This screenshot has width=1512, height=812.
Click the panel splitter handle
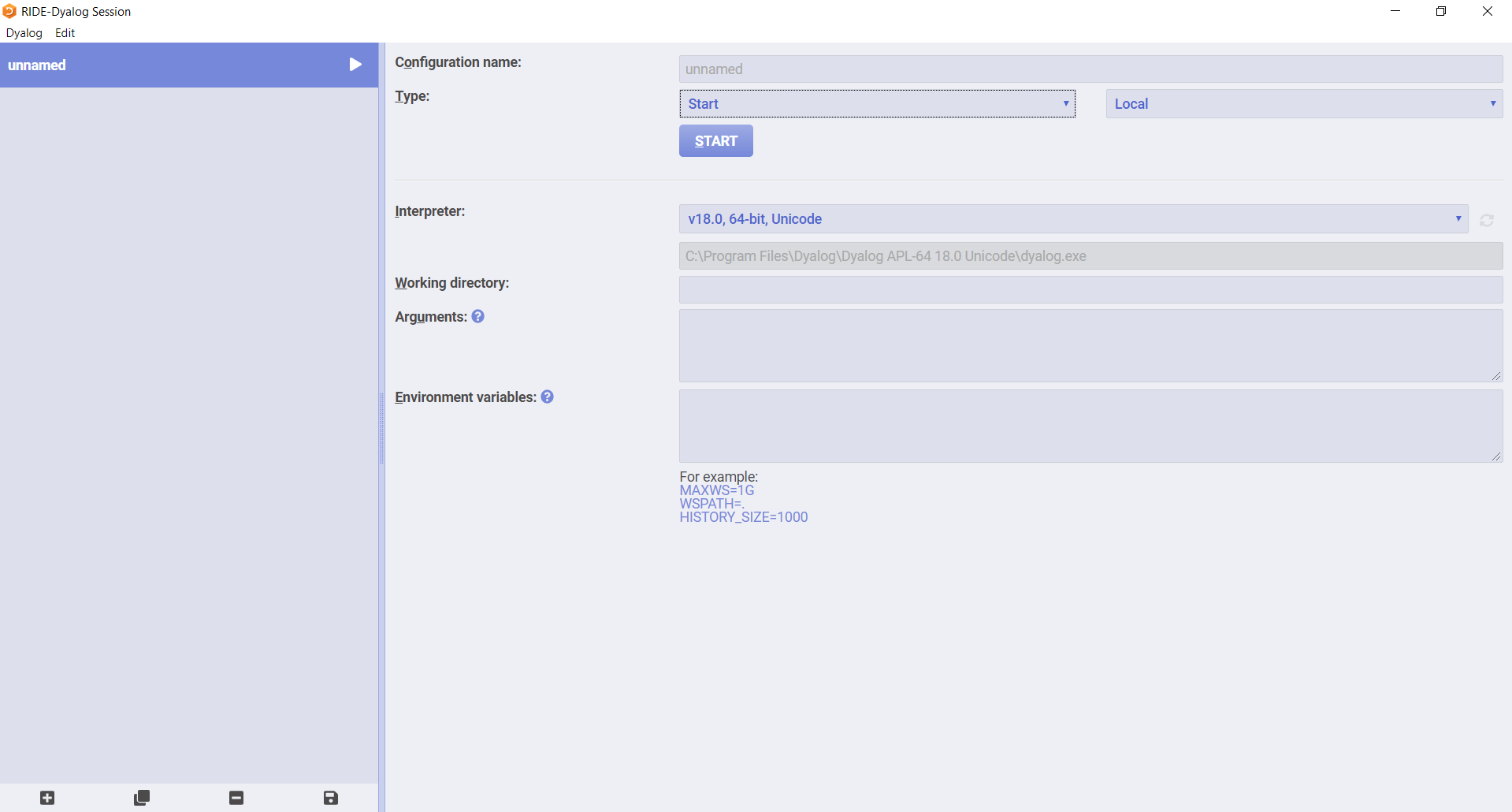381,427
